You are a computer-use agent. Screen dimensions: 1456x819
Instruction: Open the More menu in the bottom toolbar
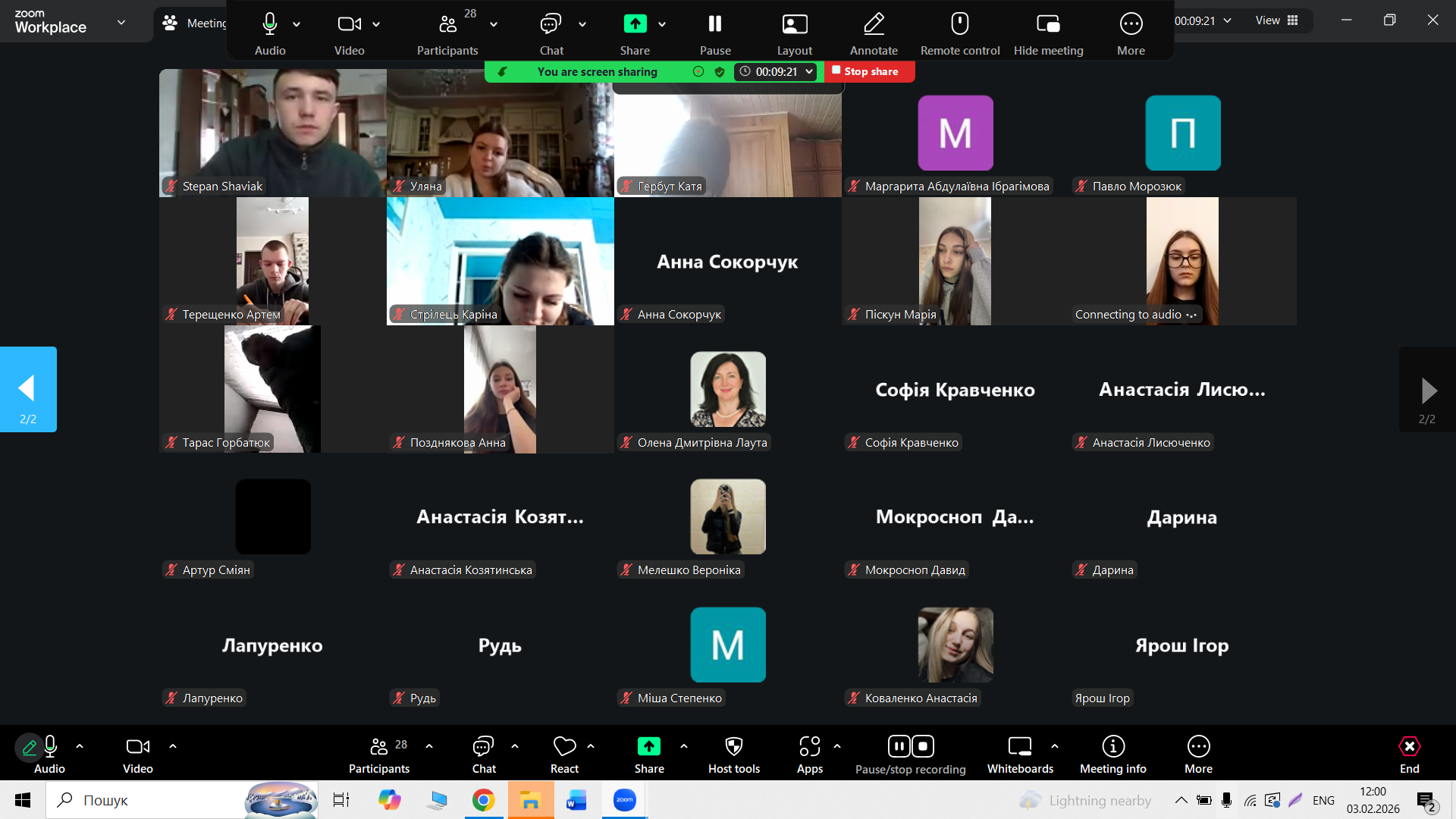pyautogui.click(x=1198, y=747)
